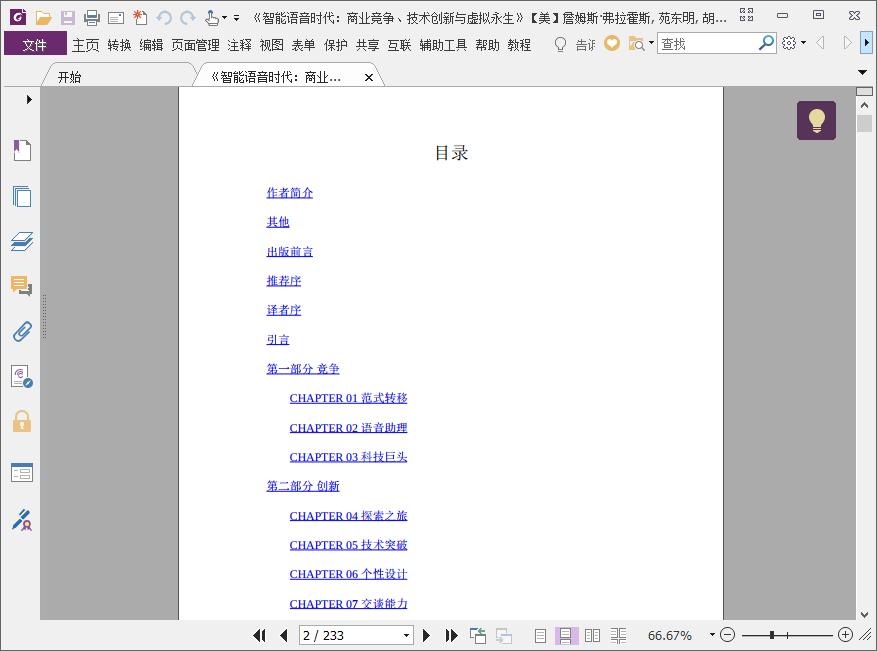The image size is (877, 651).
Task: Expand the left navigation panel arrow
Action: coord(29,100)
